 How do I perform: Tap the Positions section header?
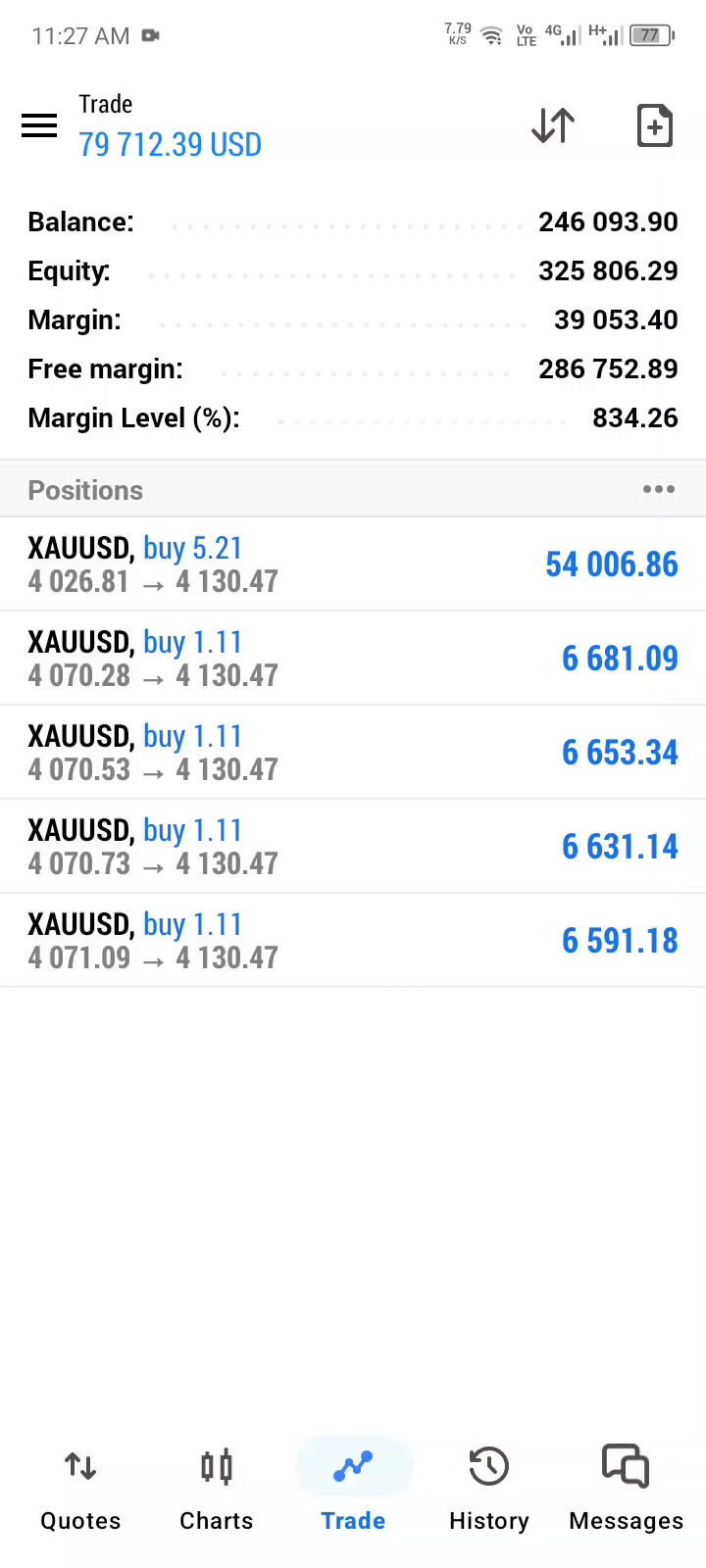point(353,489)
